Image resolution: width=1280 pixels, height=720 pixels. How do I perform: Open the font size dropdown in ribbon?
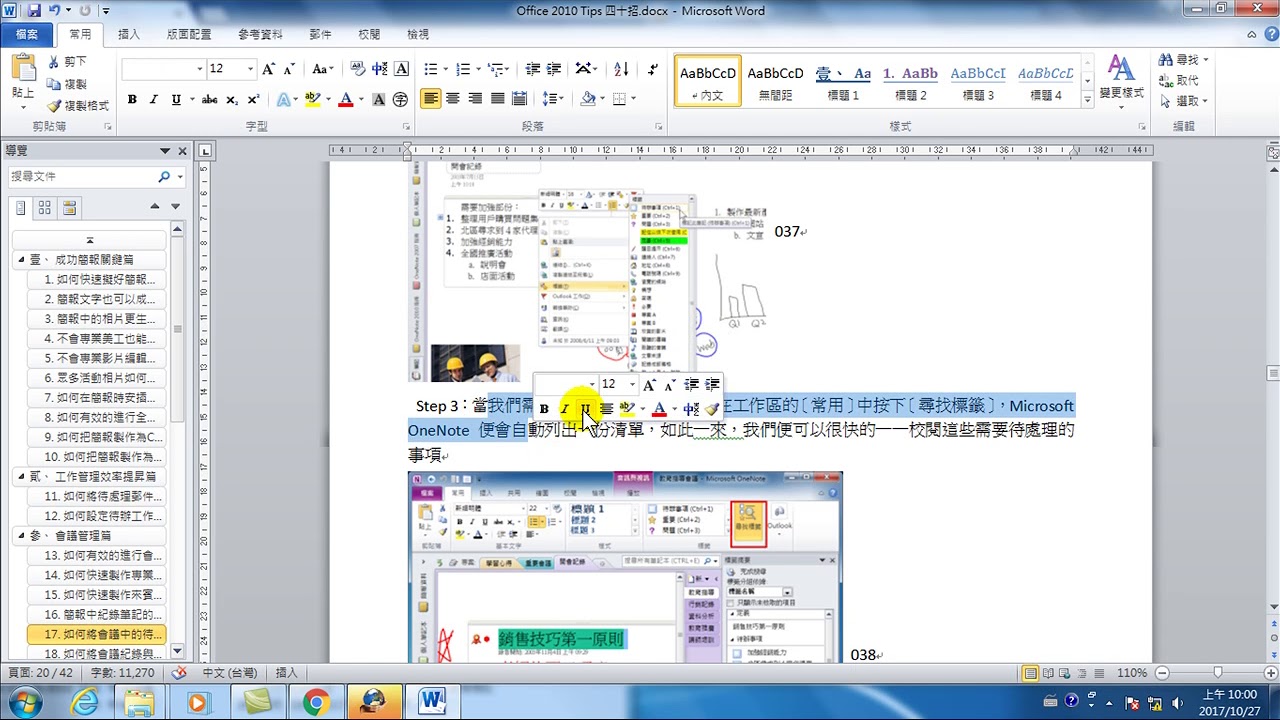click(248, 69)
